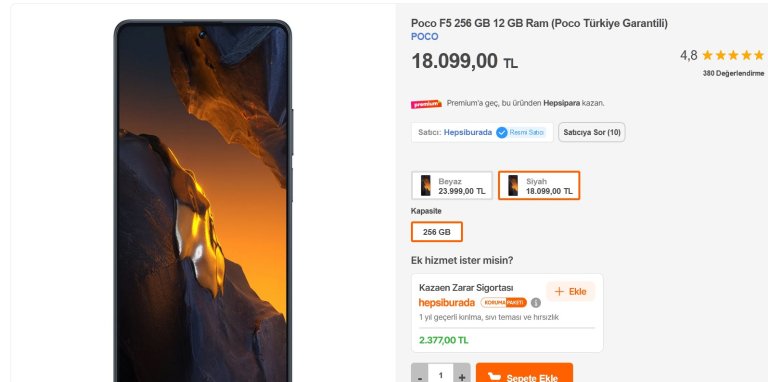Click the cart icon on Sepete Ekle

pyautogui.click(x=495, y=377)
